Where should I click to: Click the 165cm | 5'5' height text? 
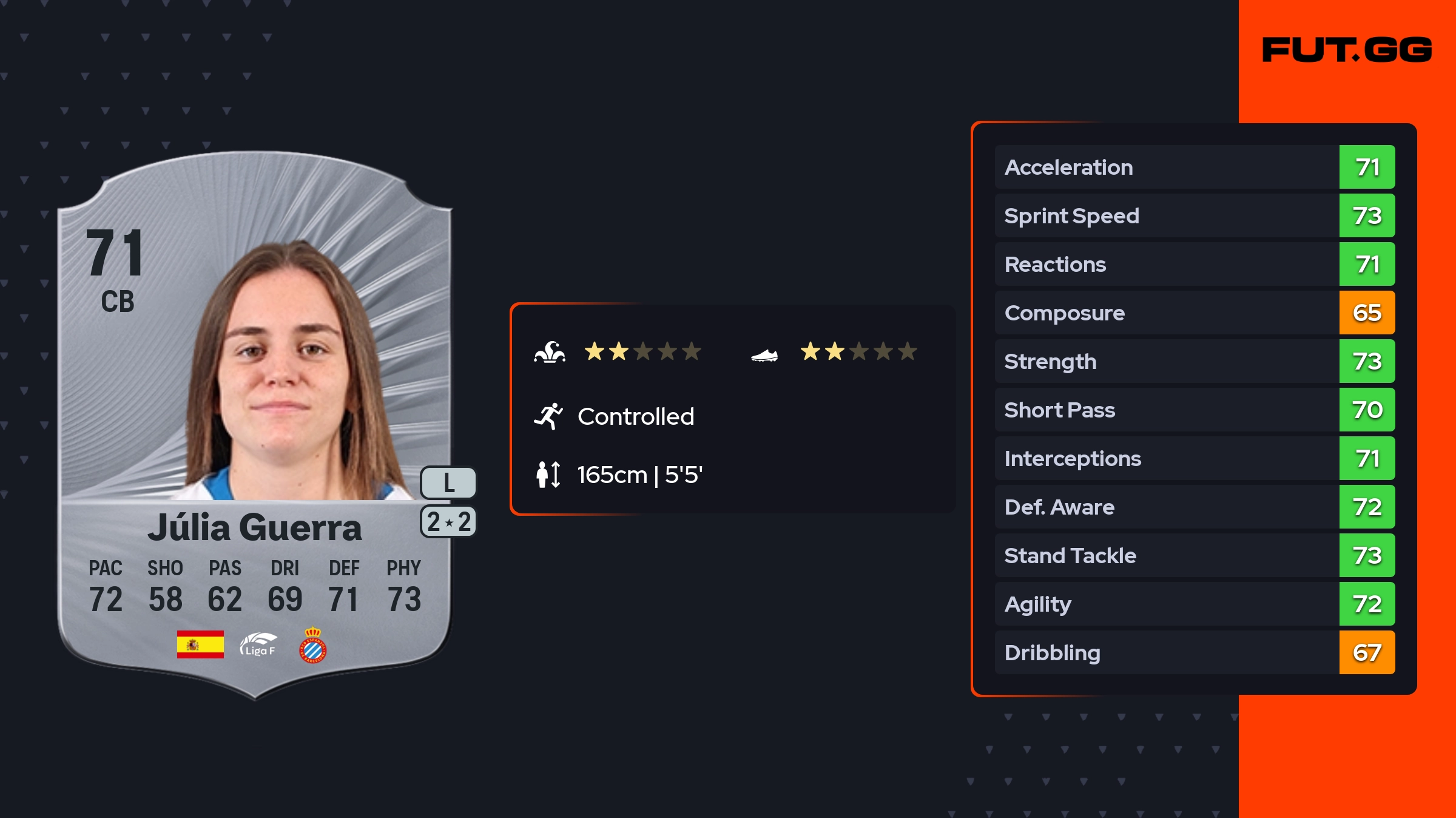click(x=639, y=475)
